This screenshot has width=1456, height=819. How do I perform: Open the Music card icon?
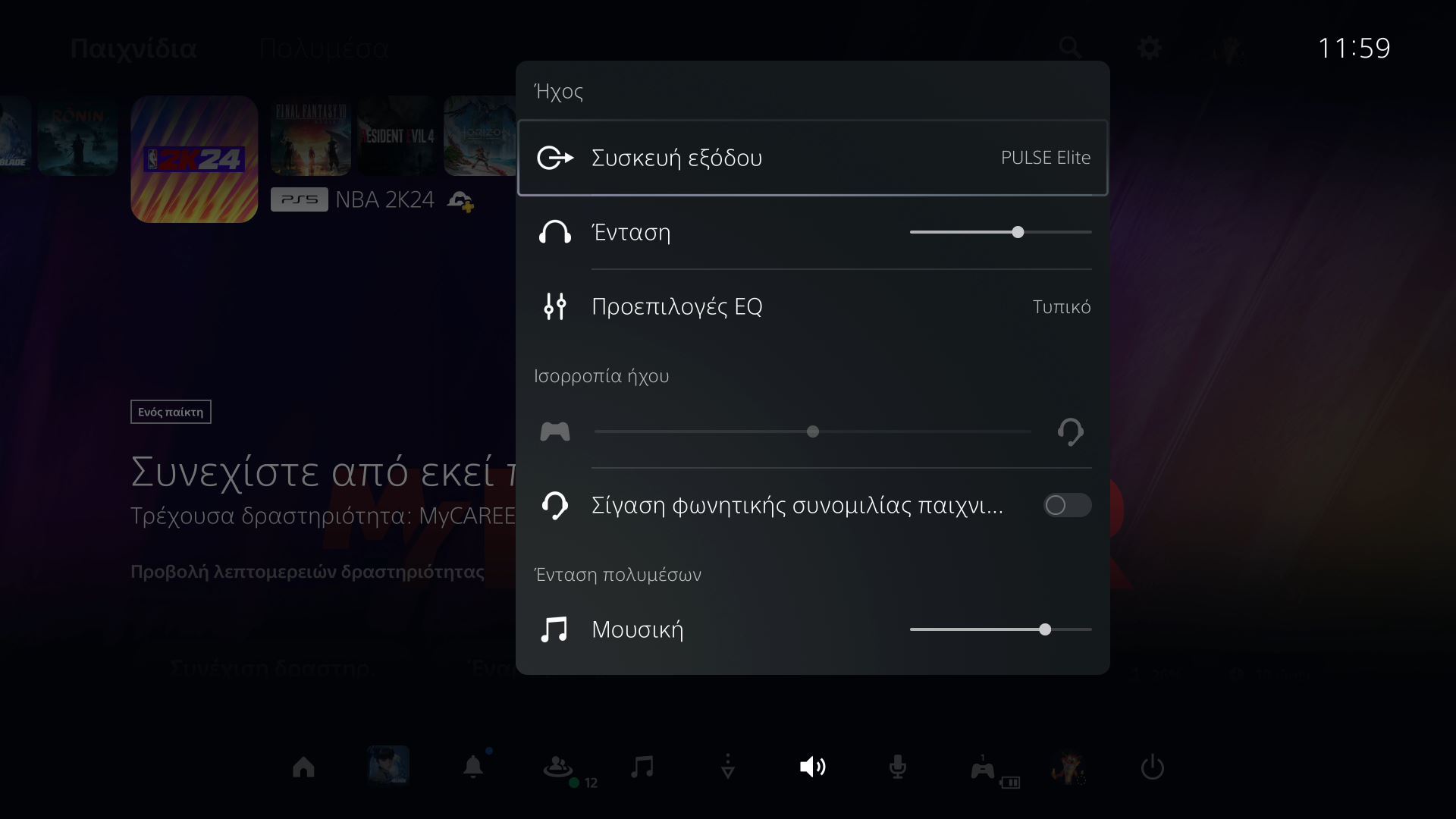[x=642, y=767]
